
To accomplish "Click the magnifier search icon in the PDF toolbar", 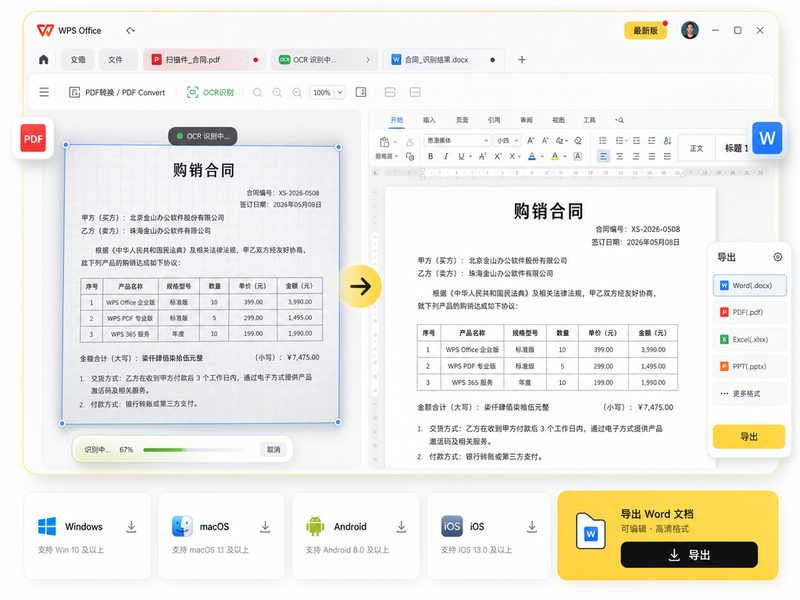I will coord(257,92).
